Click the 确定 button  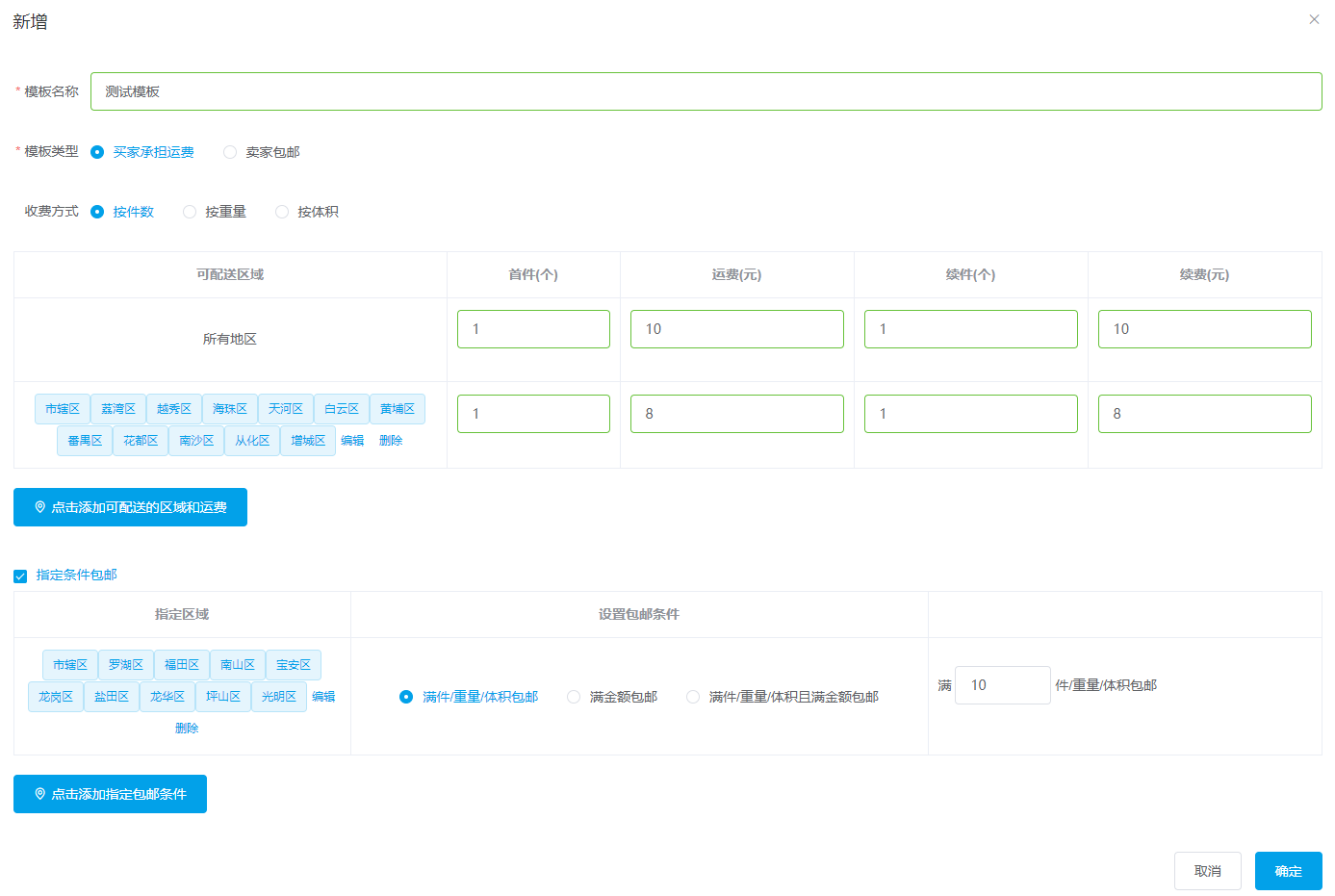(x=1288, y=871)
